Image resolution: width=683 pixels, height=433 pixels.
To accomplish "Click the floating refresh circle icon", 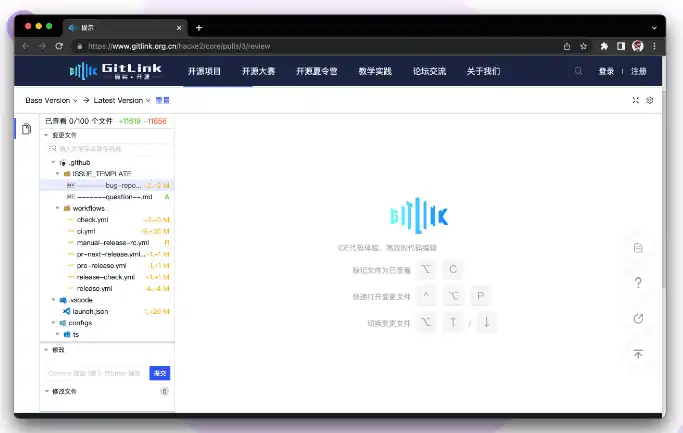I will coord(638,318).
